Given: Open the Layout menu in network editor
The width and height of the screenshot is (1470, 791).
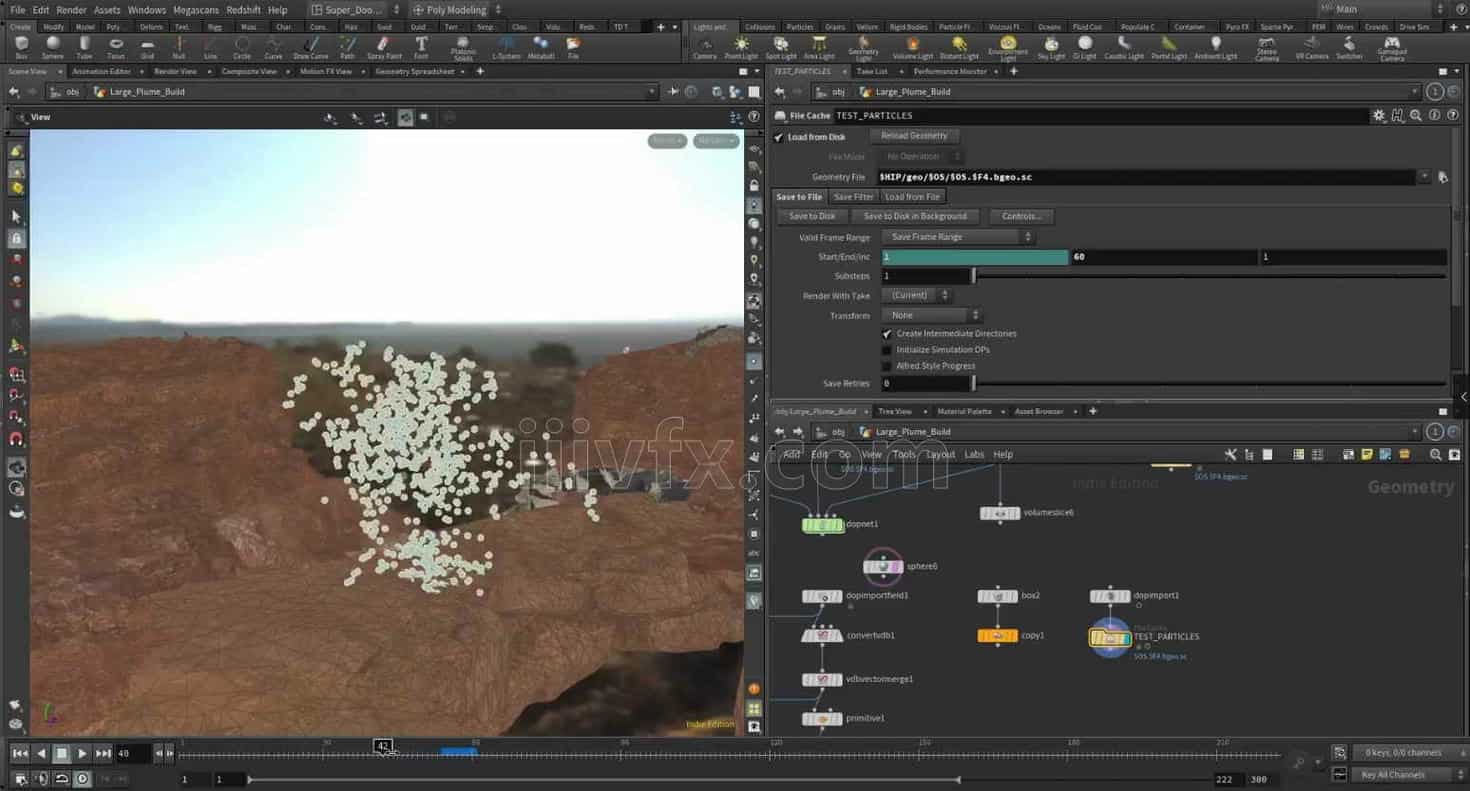Looking at the screenshot, I should click(x=940, y=454).
